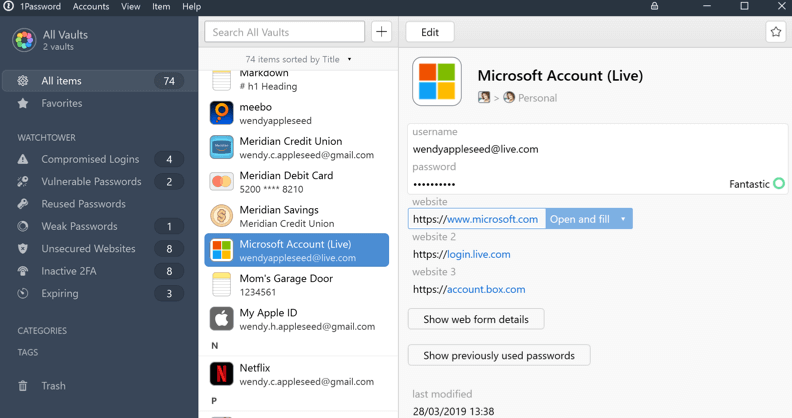Open Trash in sidebar
This screenshot has height=418, width=792.
tap(100, 386)
